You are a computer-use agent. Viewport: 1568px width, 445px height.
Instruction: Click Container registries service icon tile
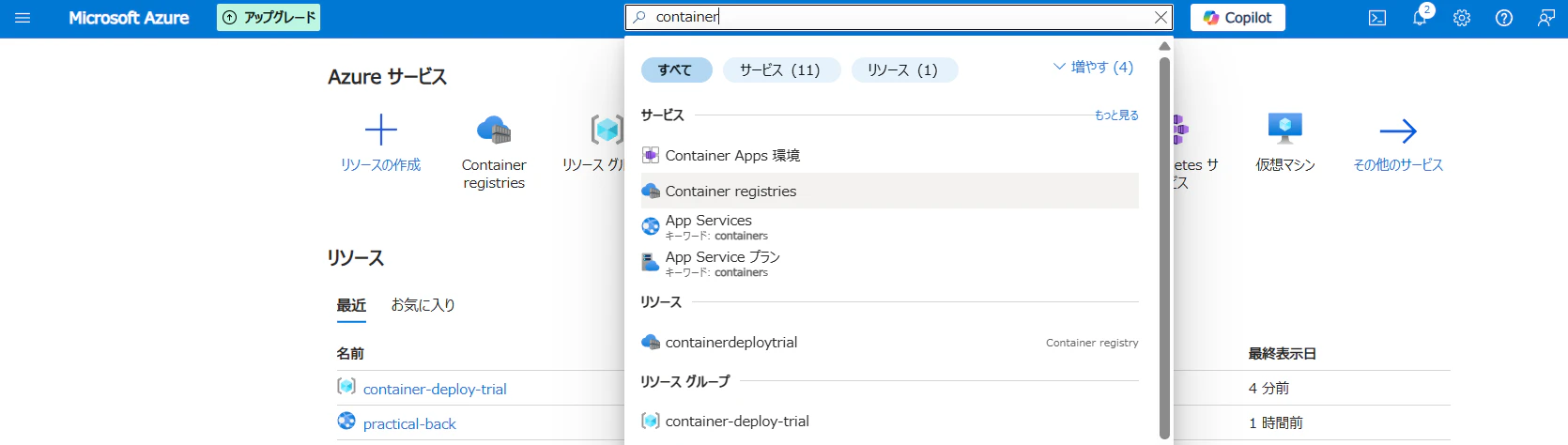(494, 130)
